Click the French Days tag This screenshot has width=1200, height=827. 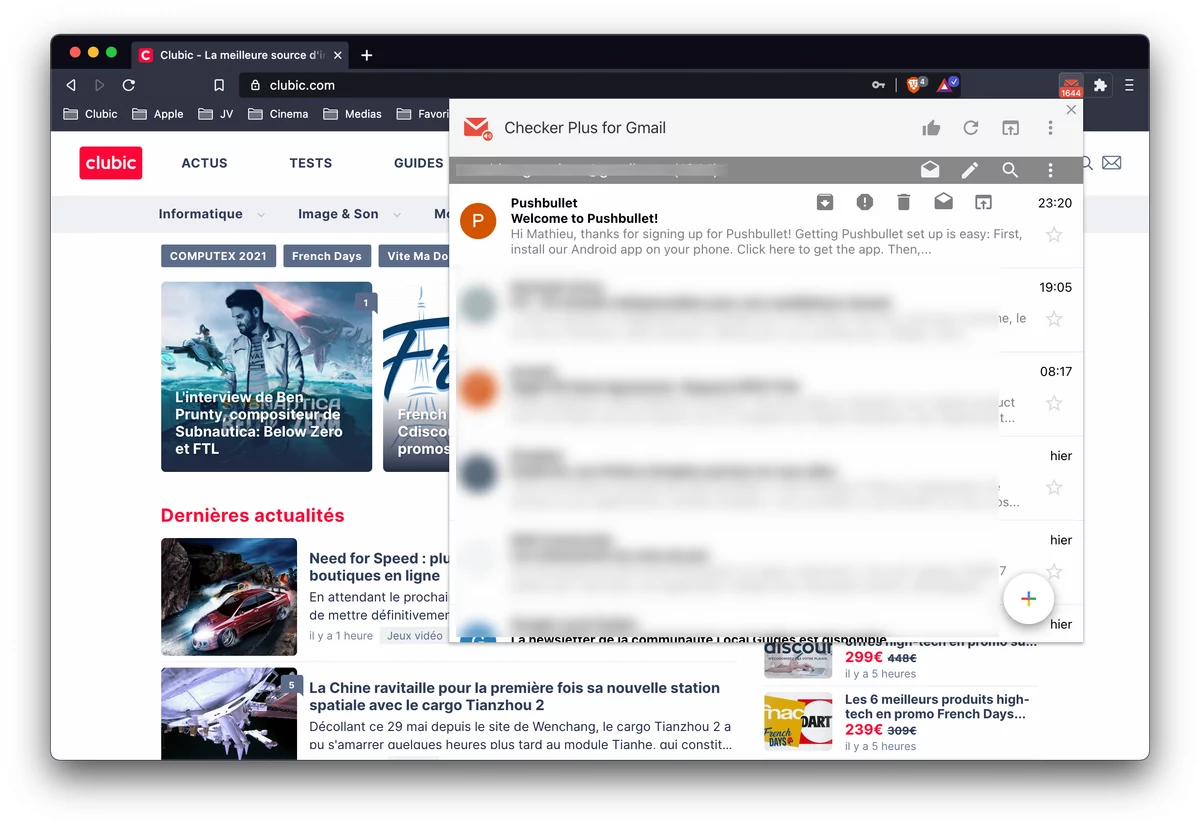327,256
